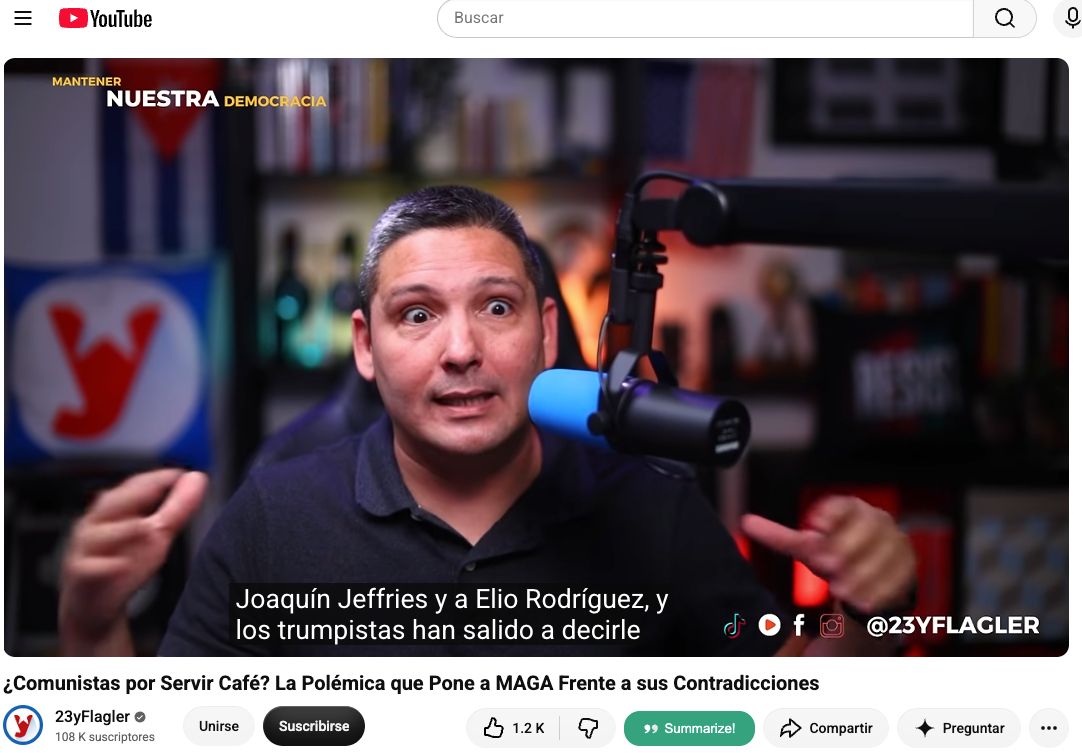The height and width of the screenshot is (753, 1082).
Task: Dislike the video with thumbs down
Action: coord(588,727)
